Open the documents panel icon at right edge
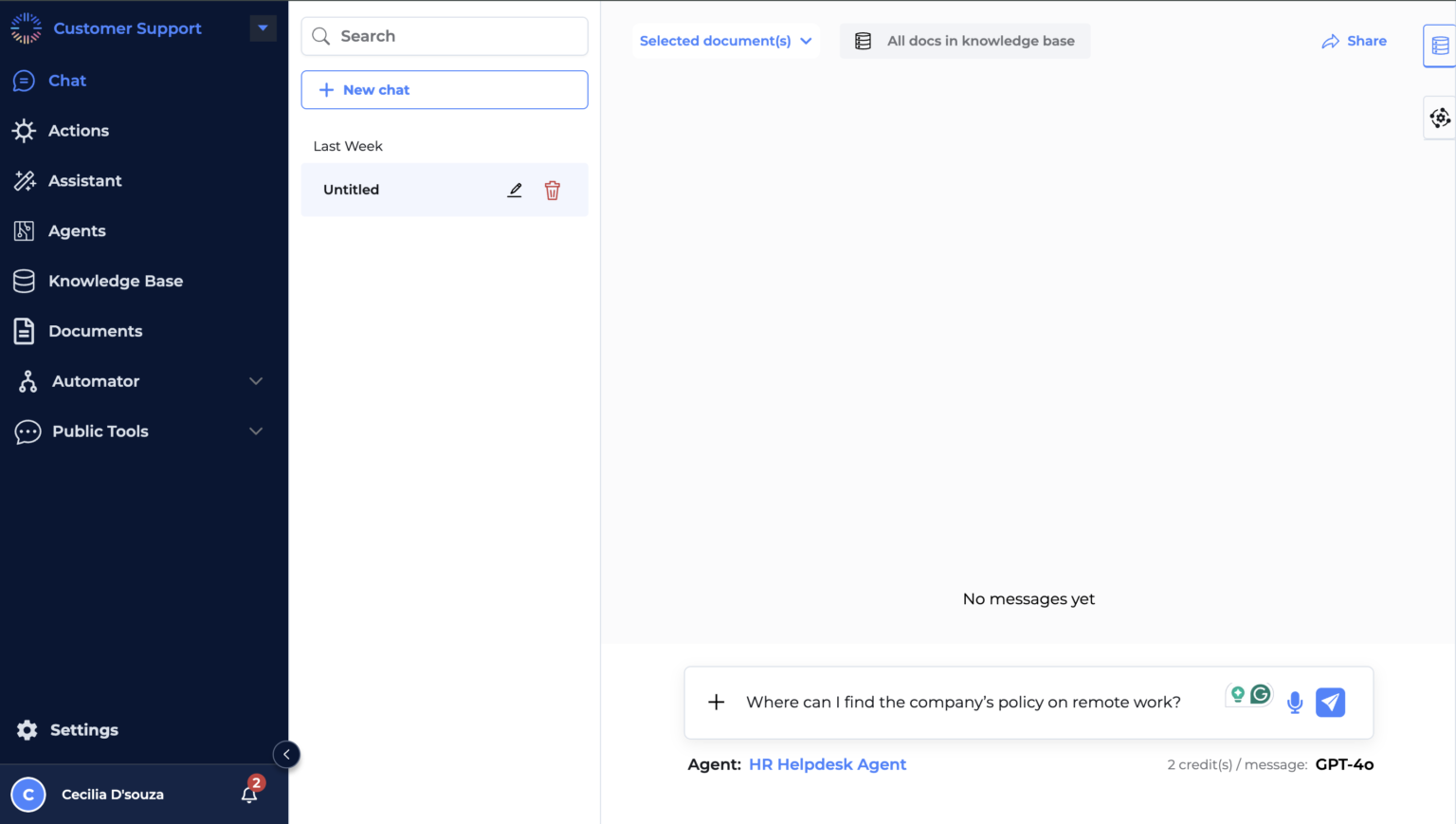This screenshot has width=1456, height=824. click(x=1440, y=46)
